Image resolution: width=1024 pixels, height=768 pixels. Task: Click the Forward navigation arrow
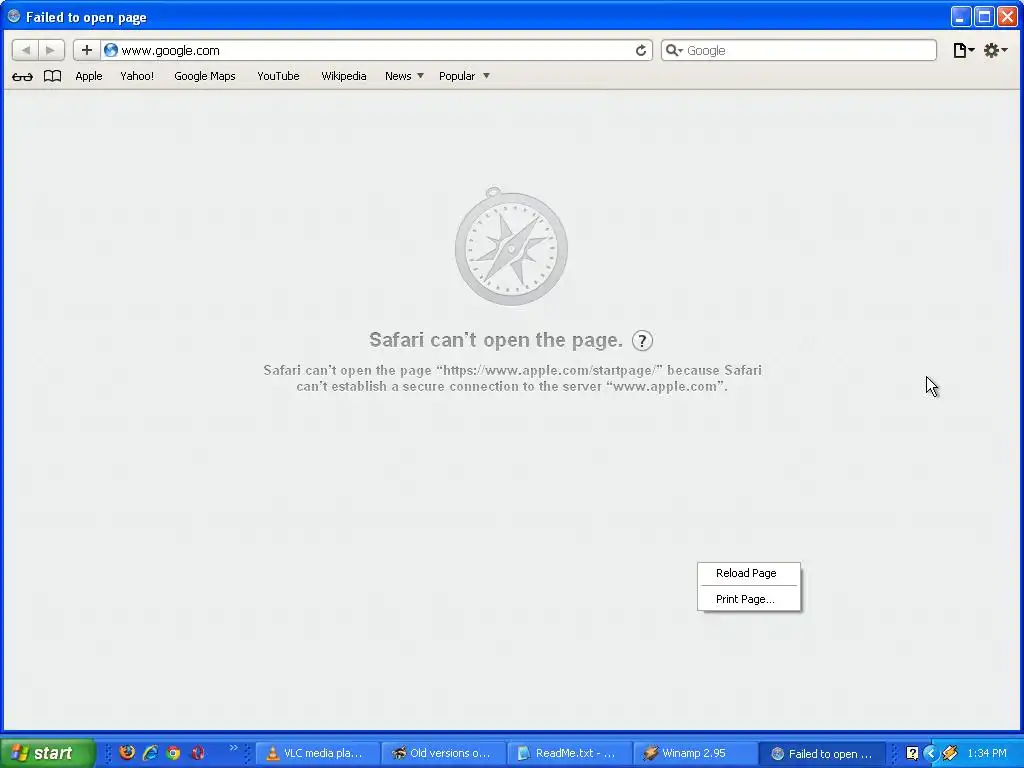tap(51, 50)
